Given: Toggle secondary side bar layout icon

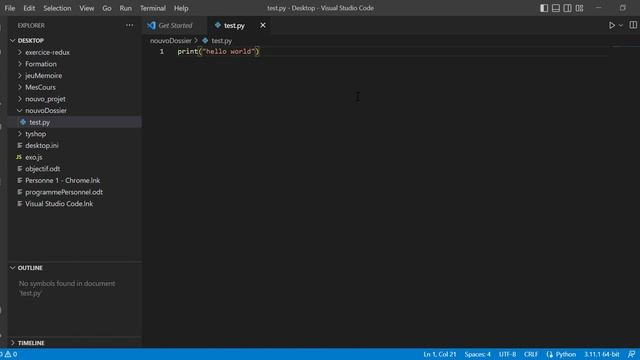Looking at the screenshot, I should click(x=568, y=8).
